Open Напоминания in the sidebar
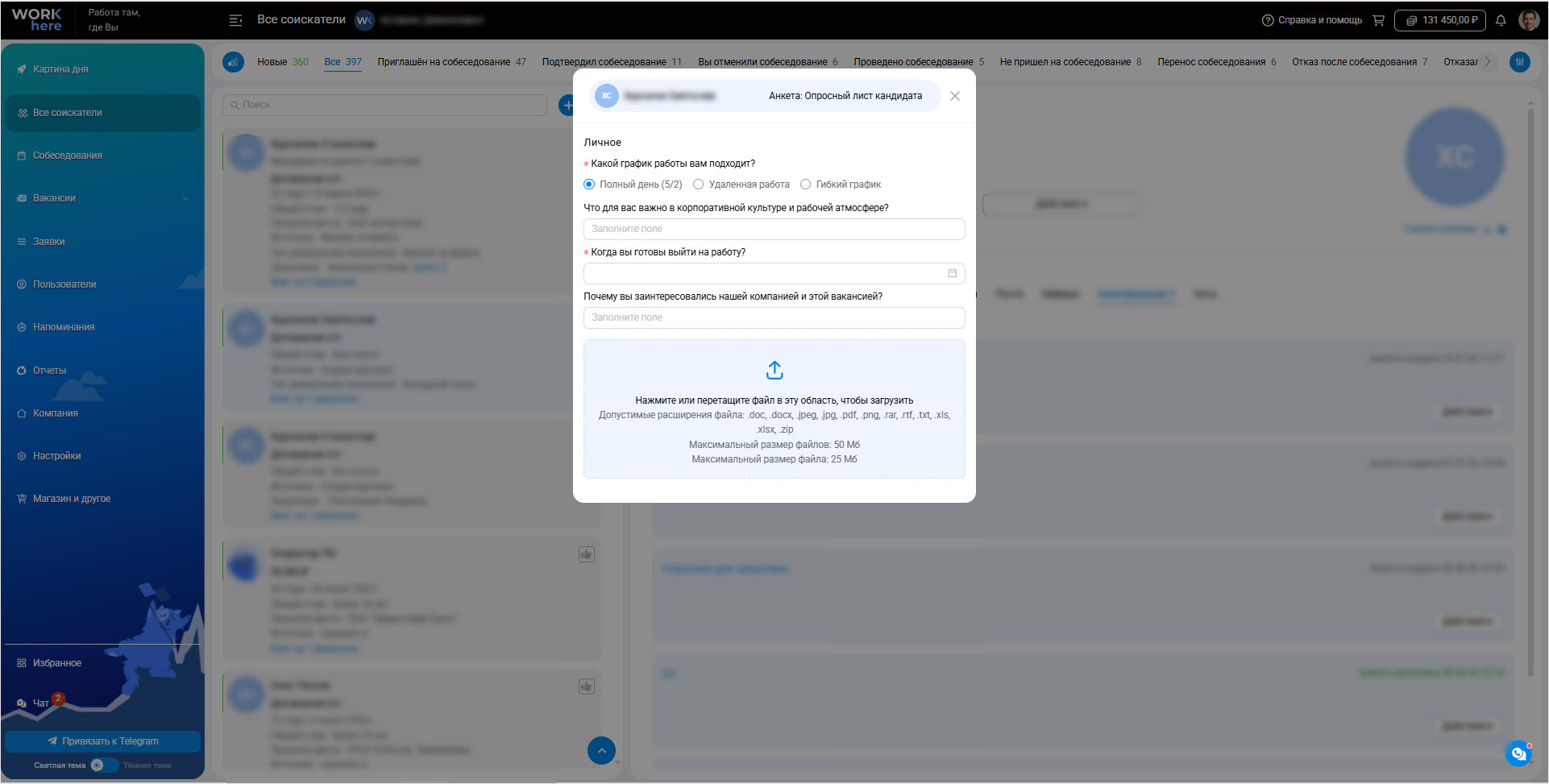1549x784 pixels. click(x=102, y=327)
